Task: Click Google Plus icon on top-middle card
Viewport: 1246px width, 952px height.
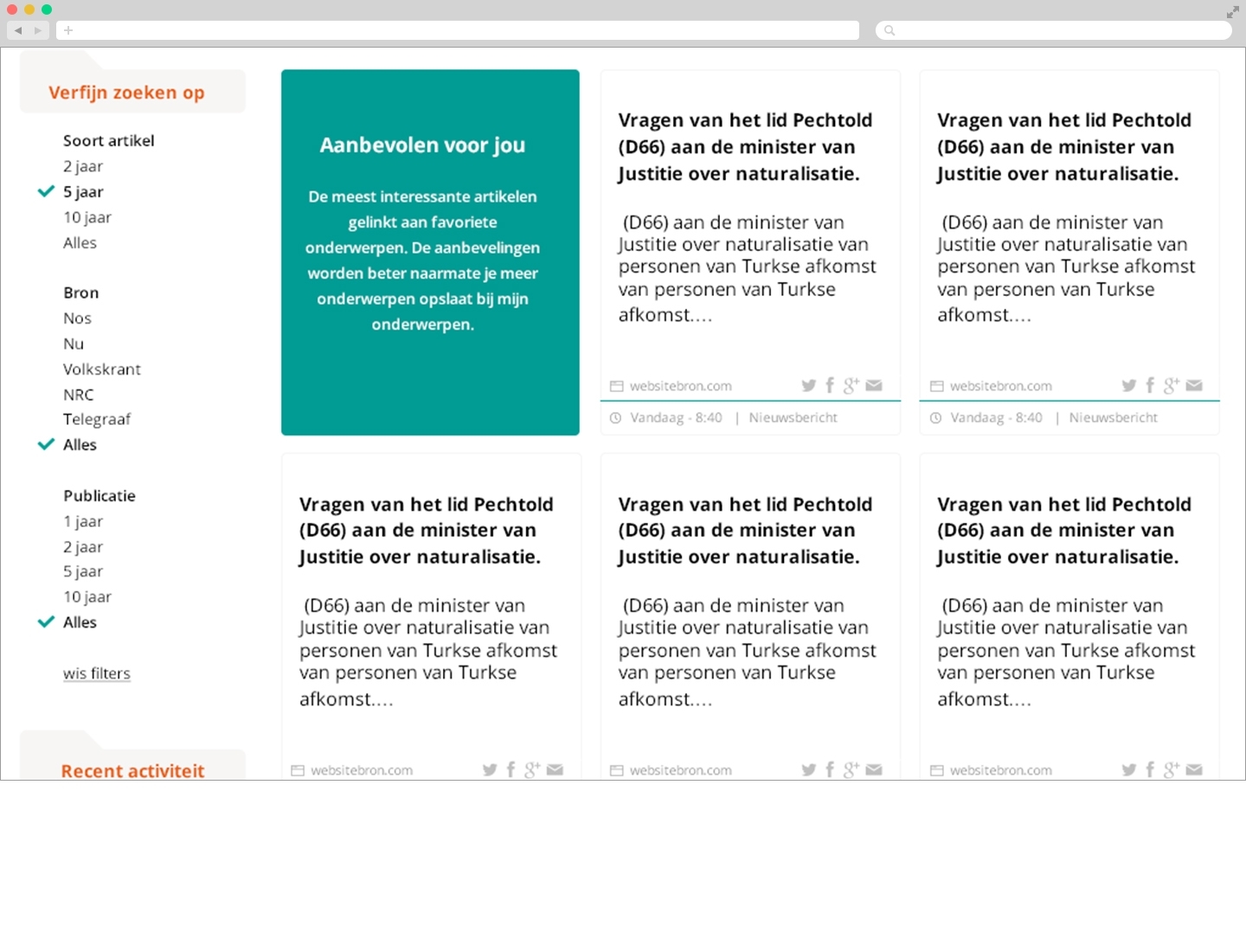Action: (851, 386)
